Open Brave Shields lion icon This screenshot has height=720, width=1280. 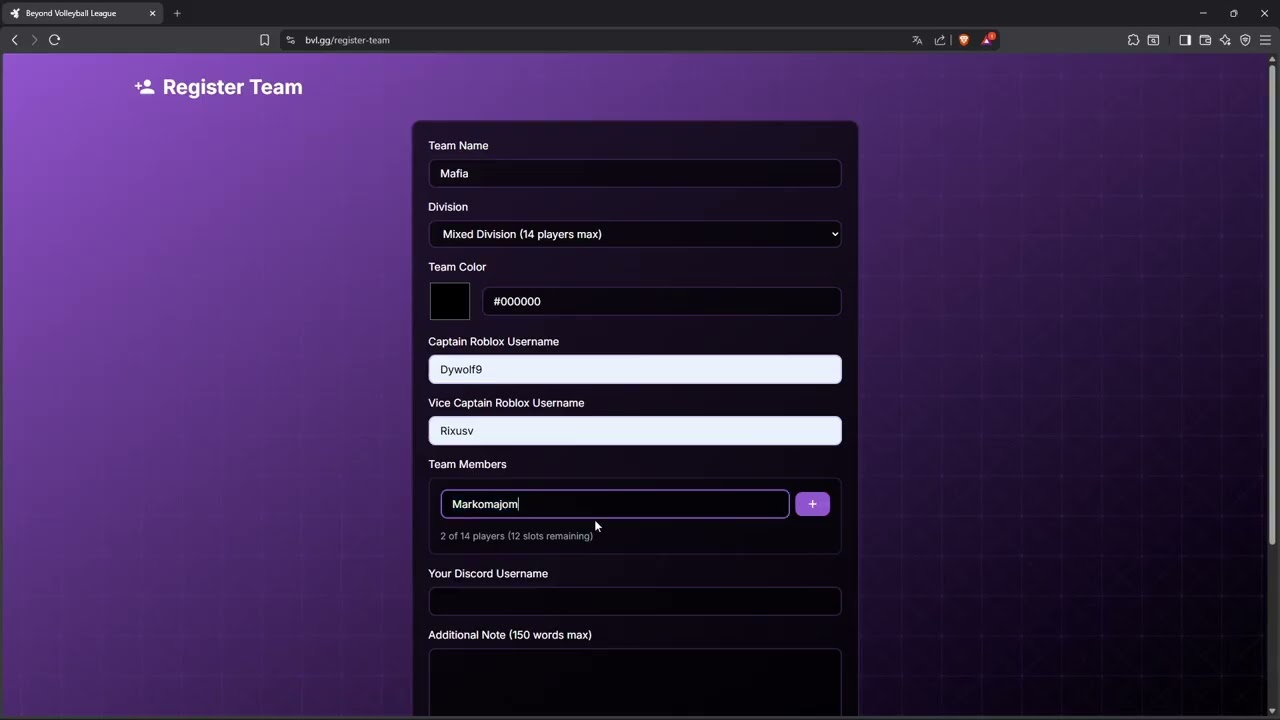tap(964, 40)
